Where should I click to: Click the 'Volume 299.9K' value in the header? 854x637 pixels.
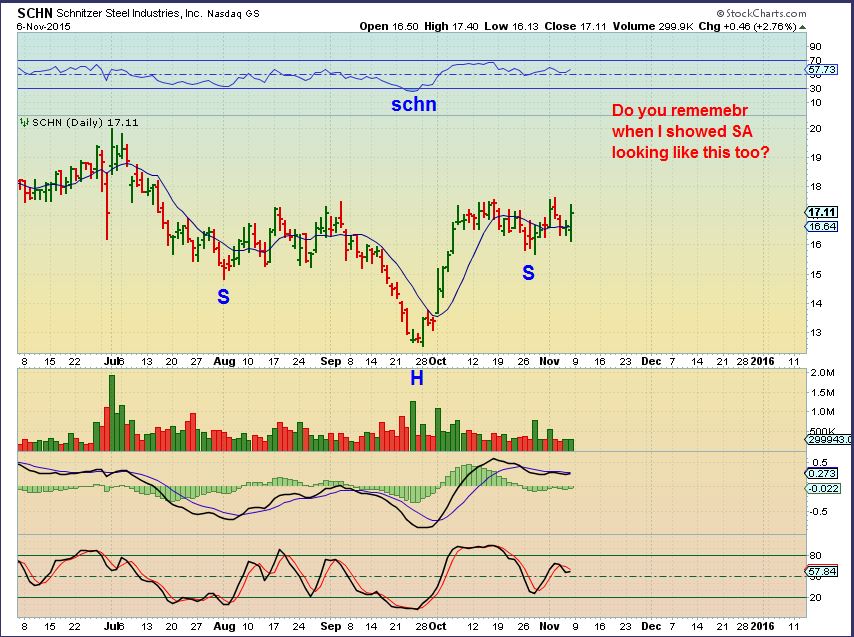tap(653, 26)
